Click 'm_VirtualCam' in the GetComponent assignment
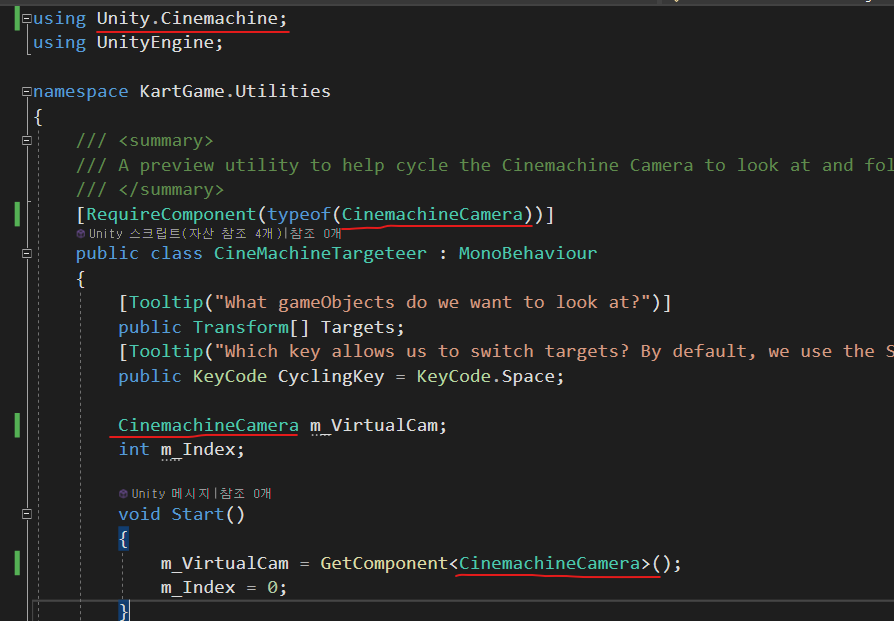The height and width of the screenshot is (621, 894). 224,563
